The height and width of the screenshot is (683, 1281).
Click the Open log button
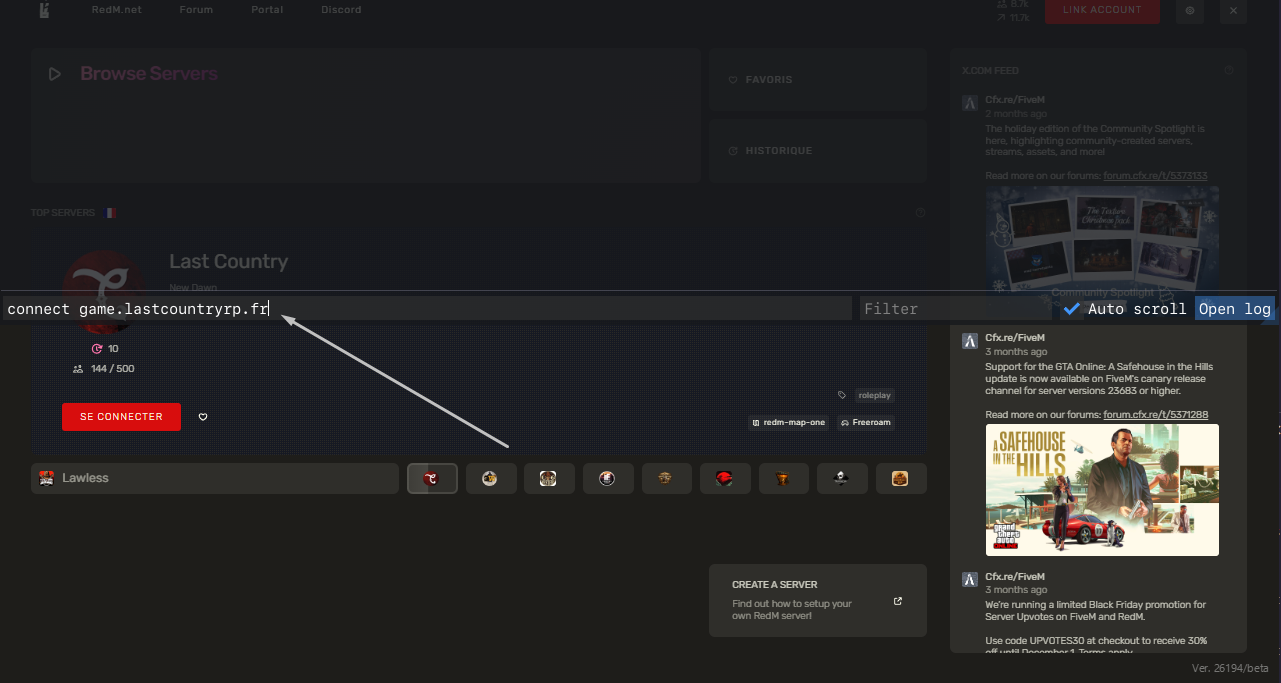1234,309
